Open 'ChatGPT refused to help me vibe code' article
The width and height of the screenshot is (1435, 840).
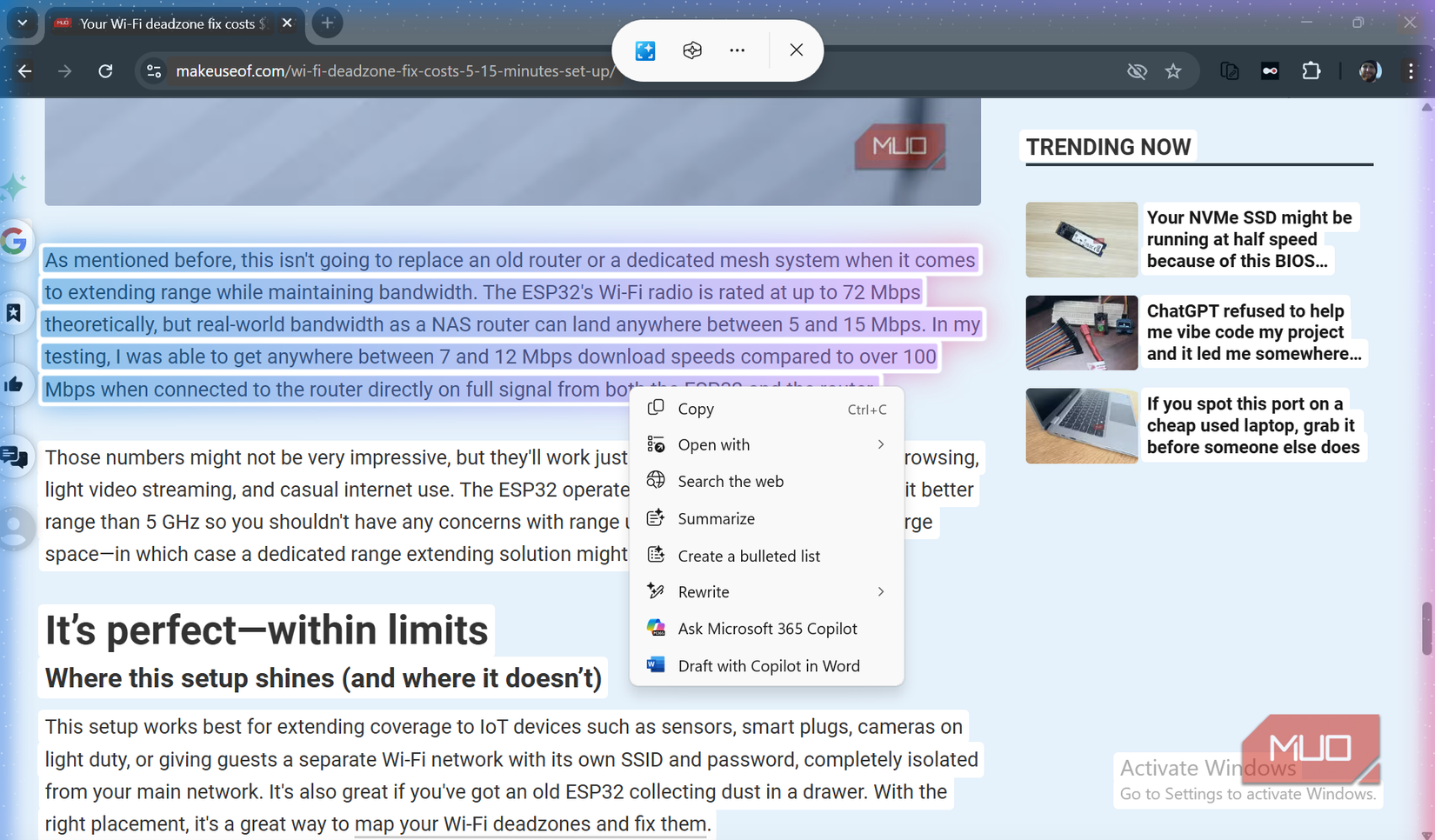point(1253,332)
